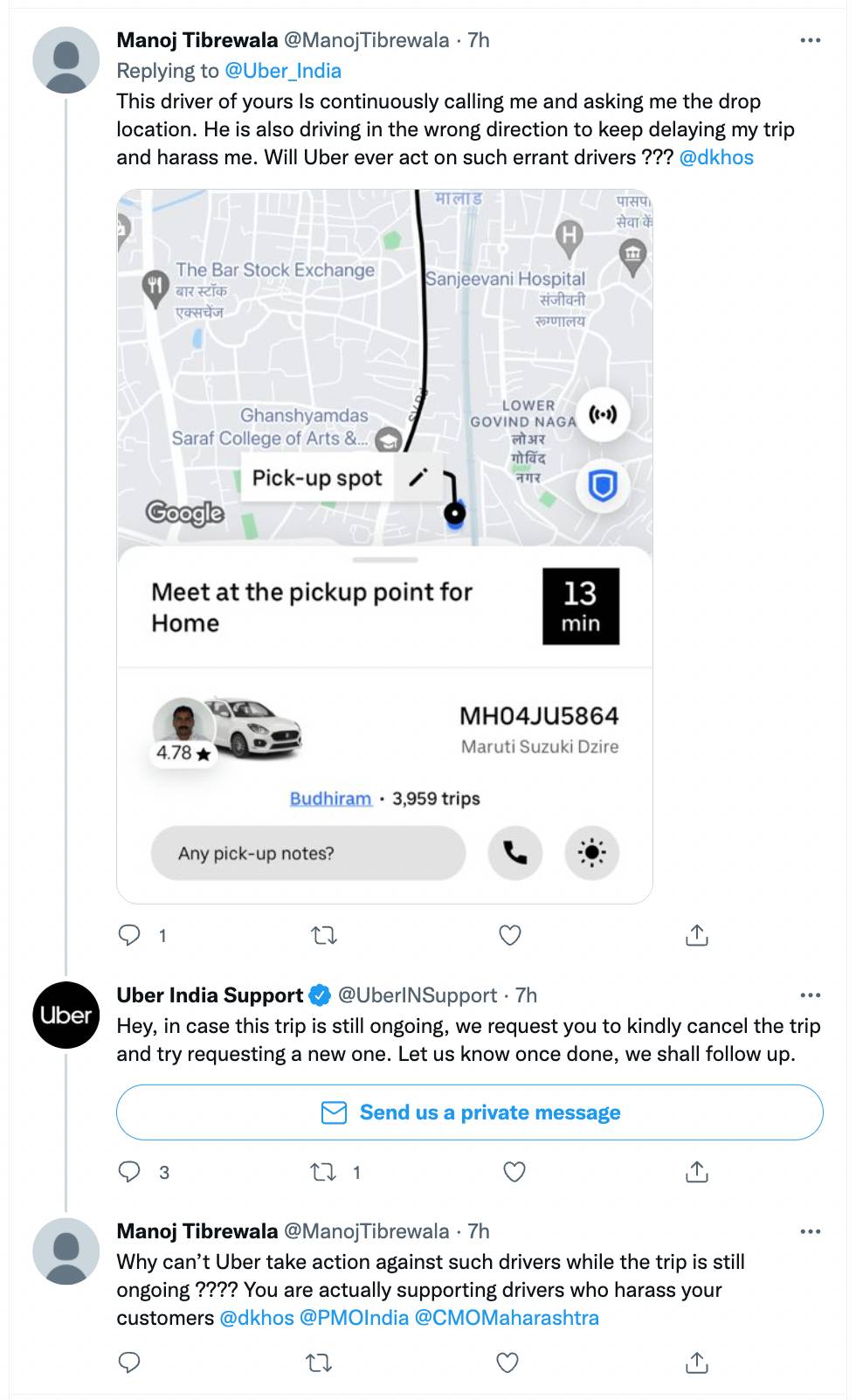Retweet the Uber India Support reply
The image size is (856, 1400).
(x=324, y=1172)
